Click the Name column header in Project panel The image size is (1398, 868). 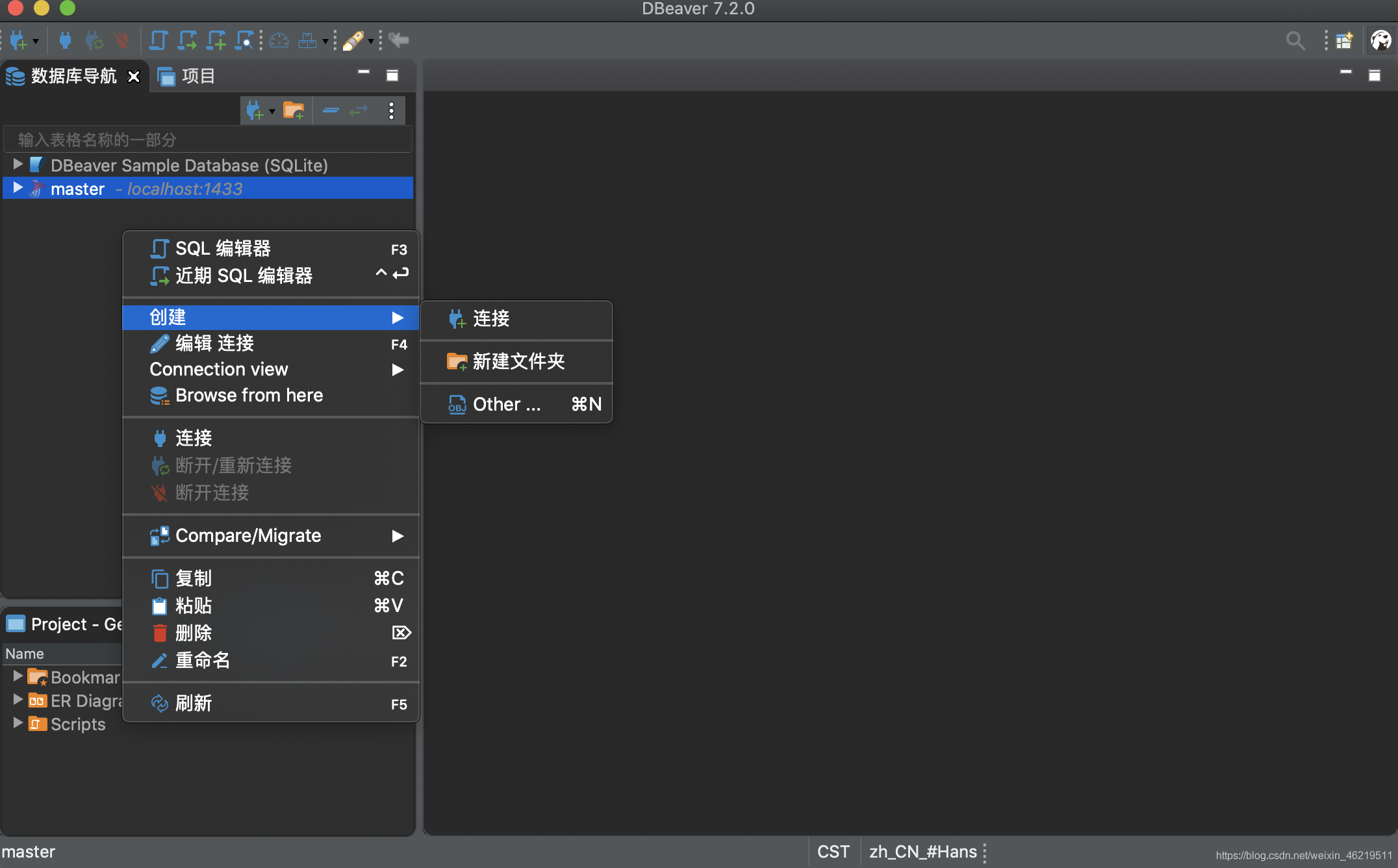[25, 654]
